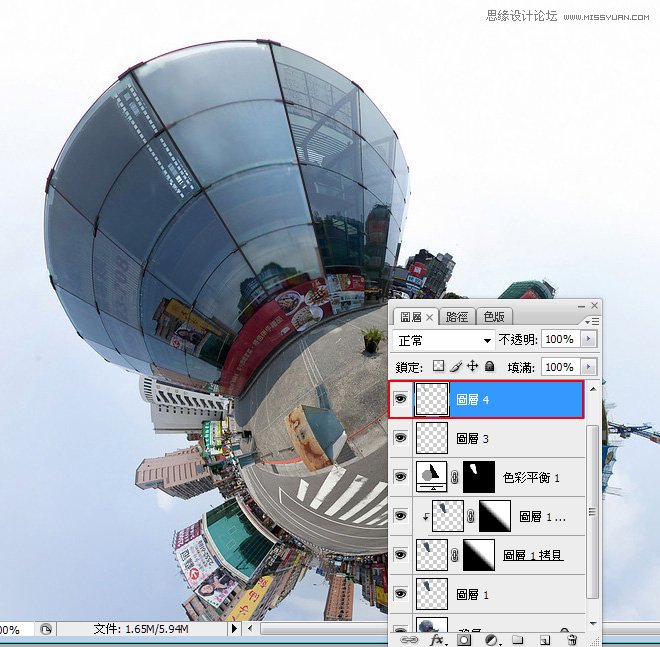
Task: Open the layer style fx menu
Action: pos(436,639)
